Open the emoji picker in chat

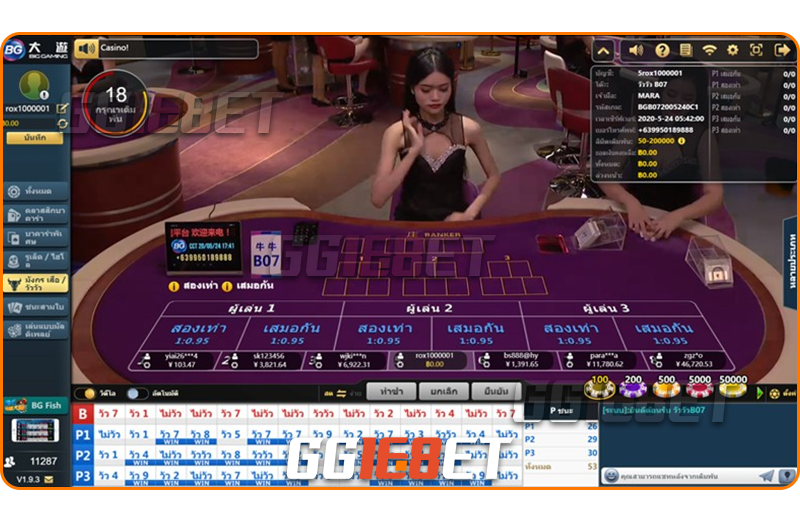click(611, 476)
